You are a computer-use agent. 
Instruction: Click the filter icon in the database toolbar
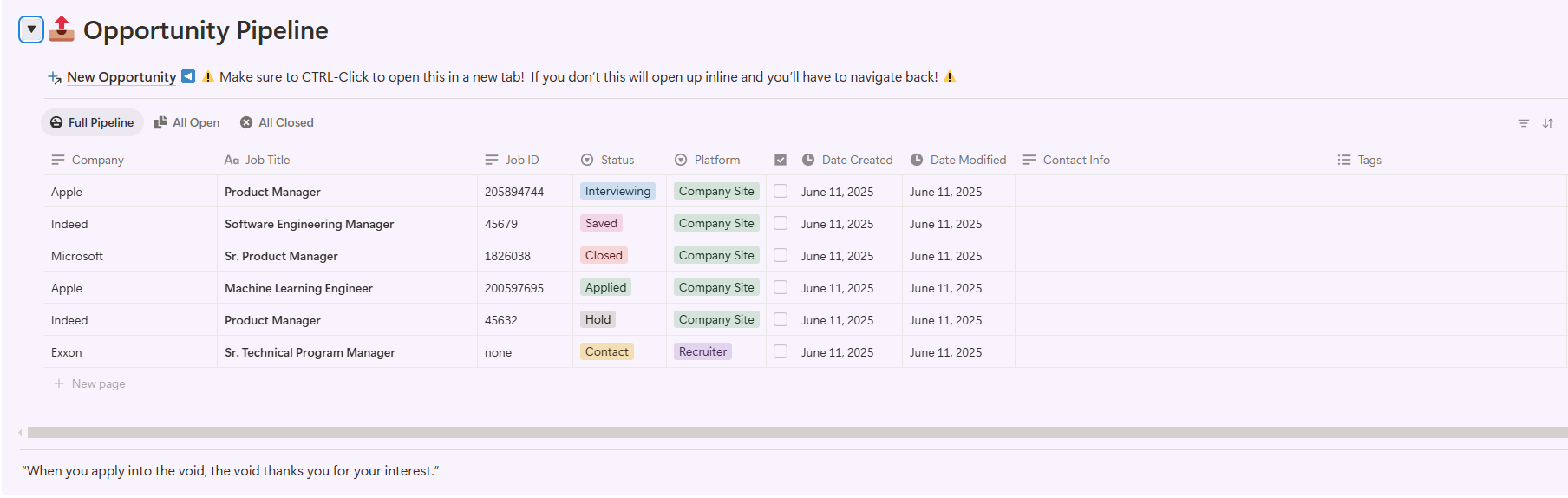1523,123
